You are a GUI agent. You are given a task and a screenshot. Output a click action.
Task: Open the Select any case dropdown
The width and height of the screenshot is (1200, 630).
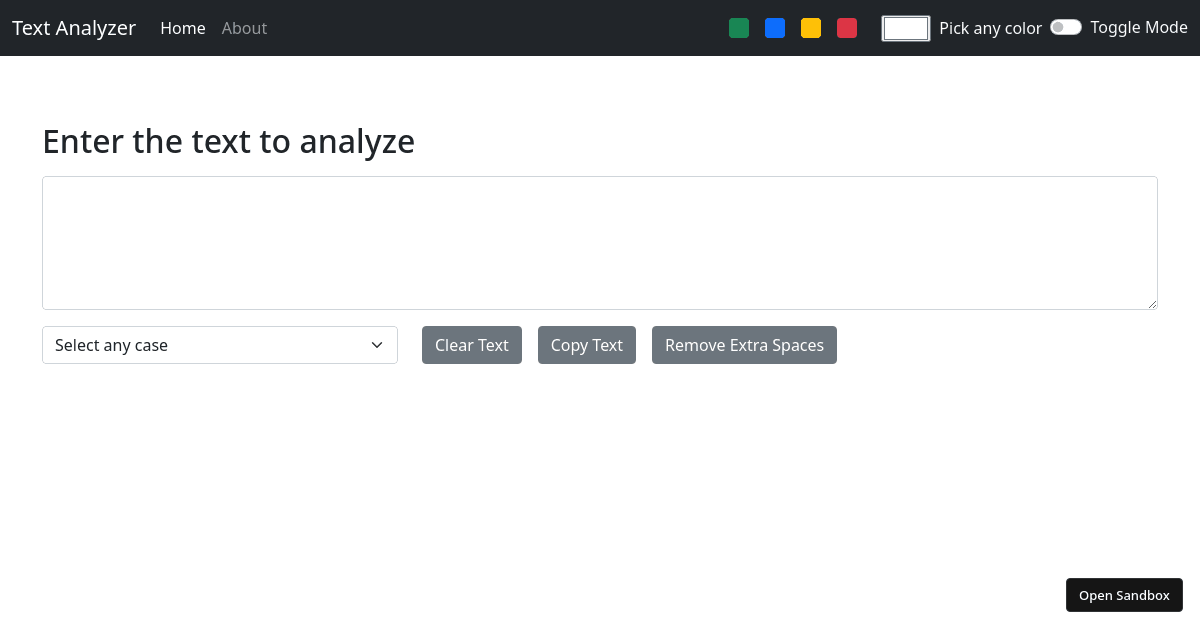(220, 344)
